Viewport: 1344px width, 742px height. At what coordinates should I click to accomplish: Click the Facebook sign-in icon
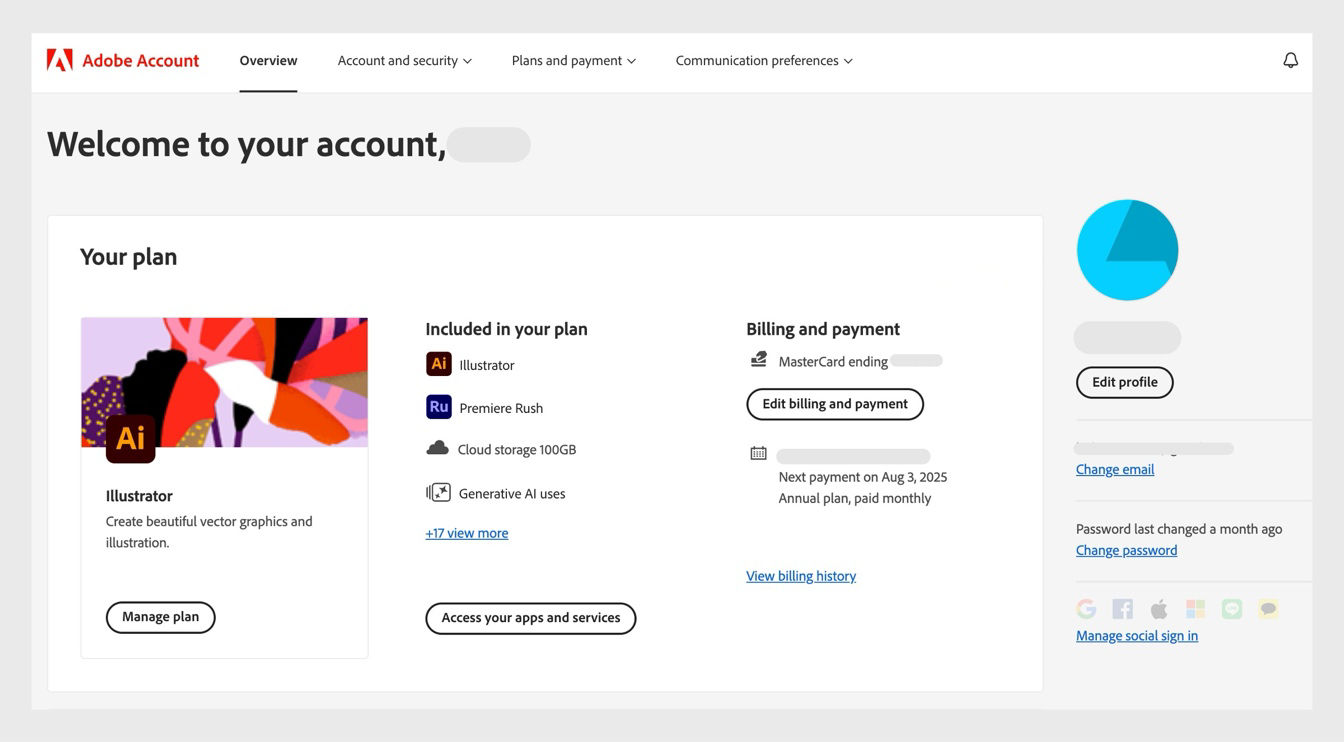1123,608
